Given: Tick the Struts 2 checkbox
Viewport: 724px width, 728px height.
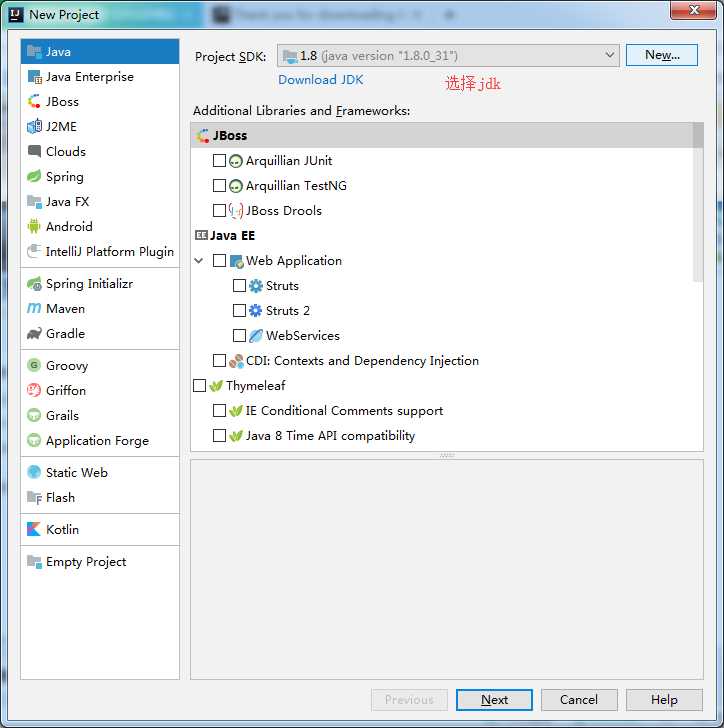Looking at the screenshot, I should 239,310.
